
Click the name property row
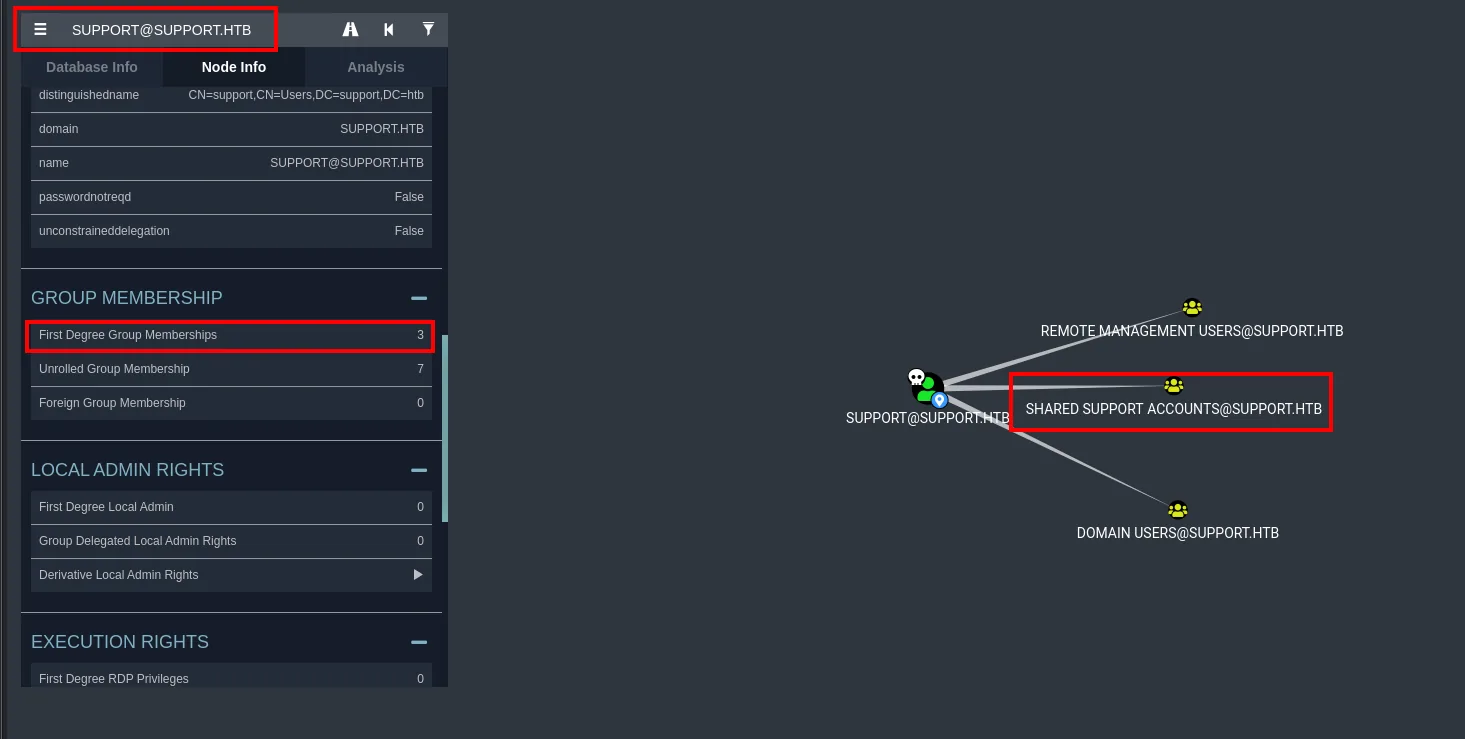[x=231, y=163]
